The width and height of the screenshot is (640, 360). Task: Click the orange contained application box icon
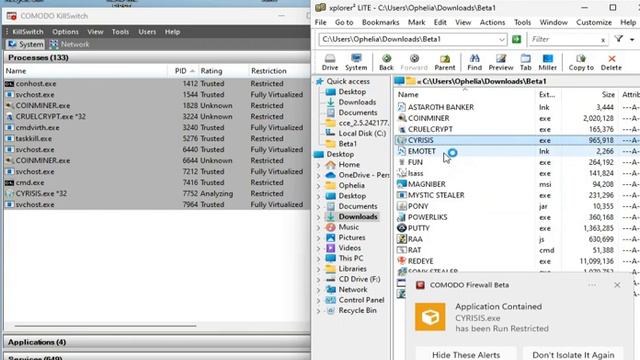coord(430,317)
